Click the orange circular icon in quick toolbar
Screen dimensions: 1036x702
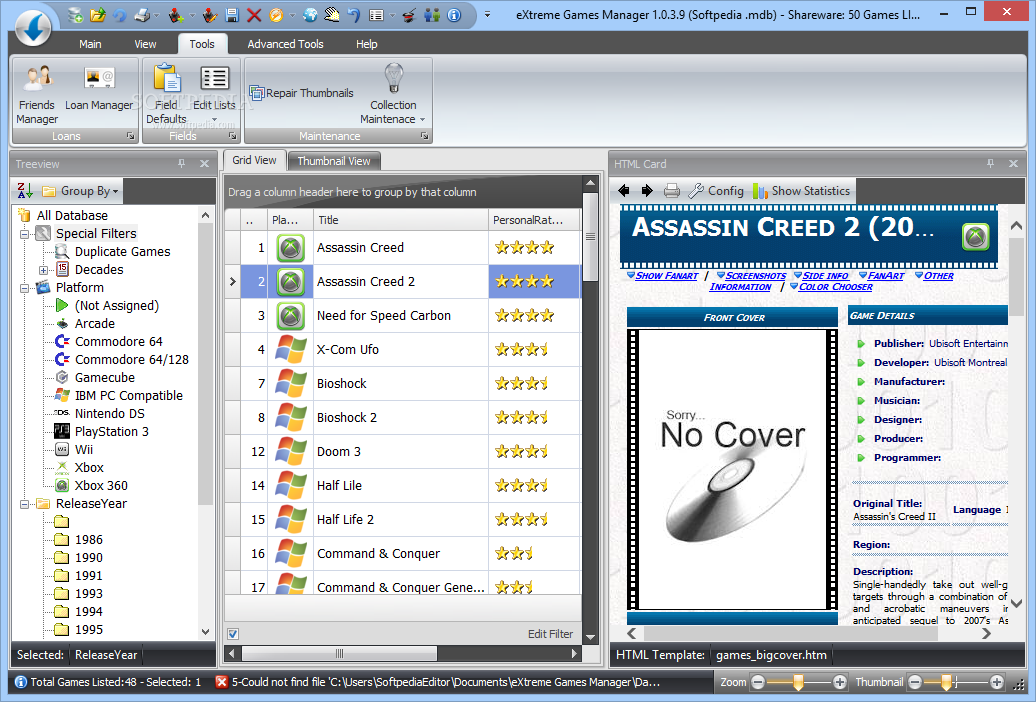(x=276, y=15)
